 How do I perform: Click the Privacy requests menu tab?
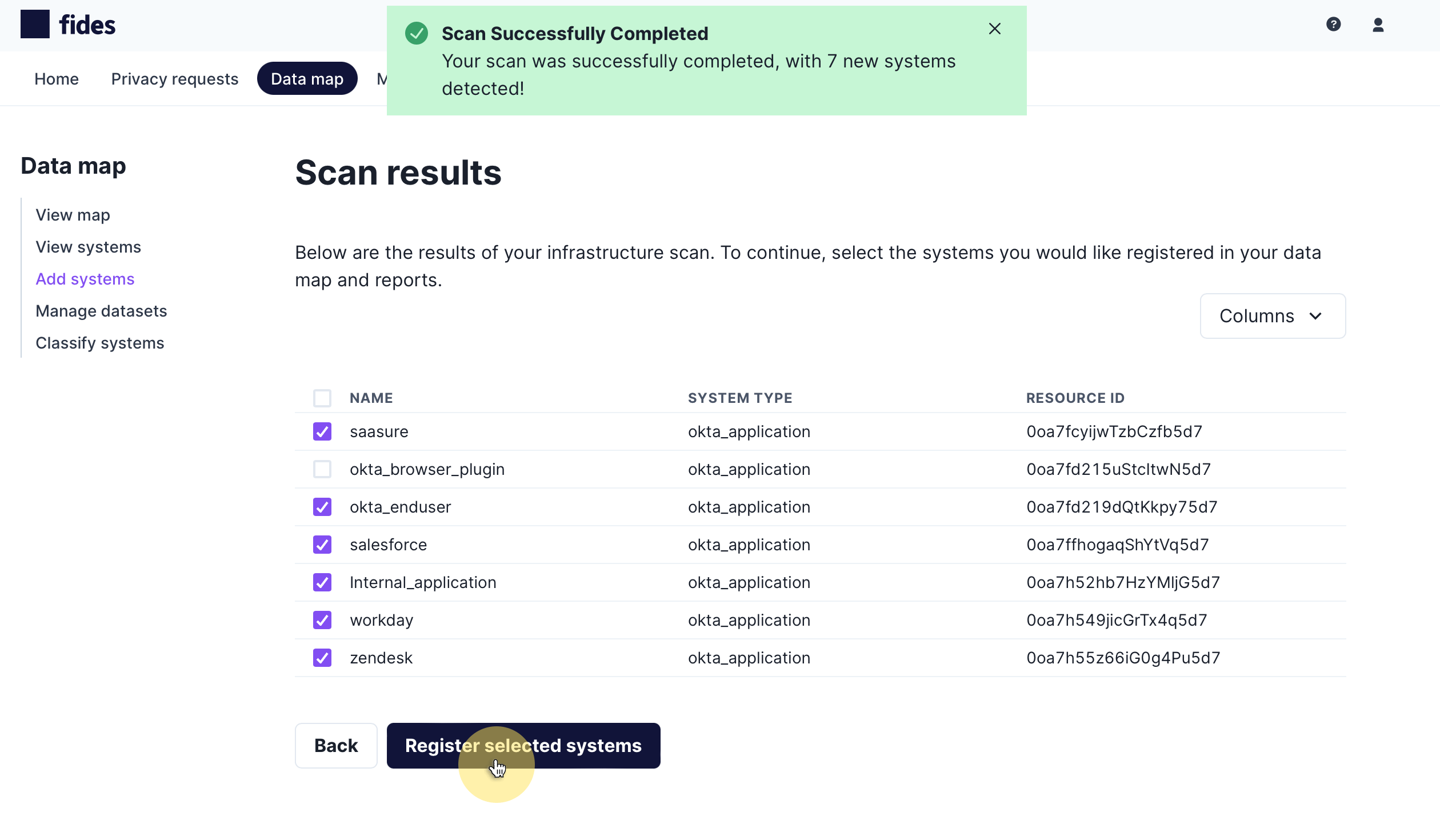tap(174, 78)
